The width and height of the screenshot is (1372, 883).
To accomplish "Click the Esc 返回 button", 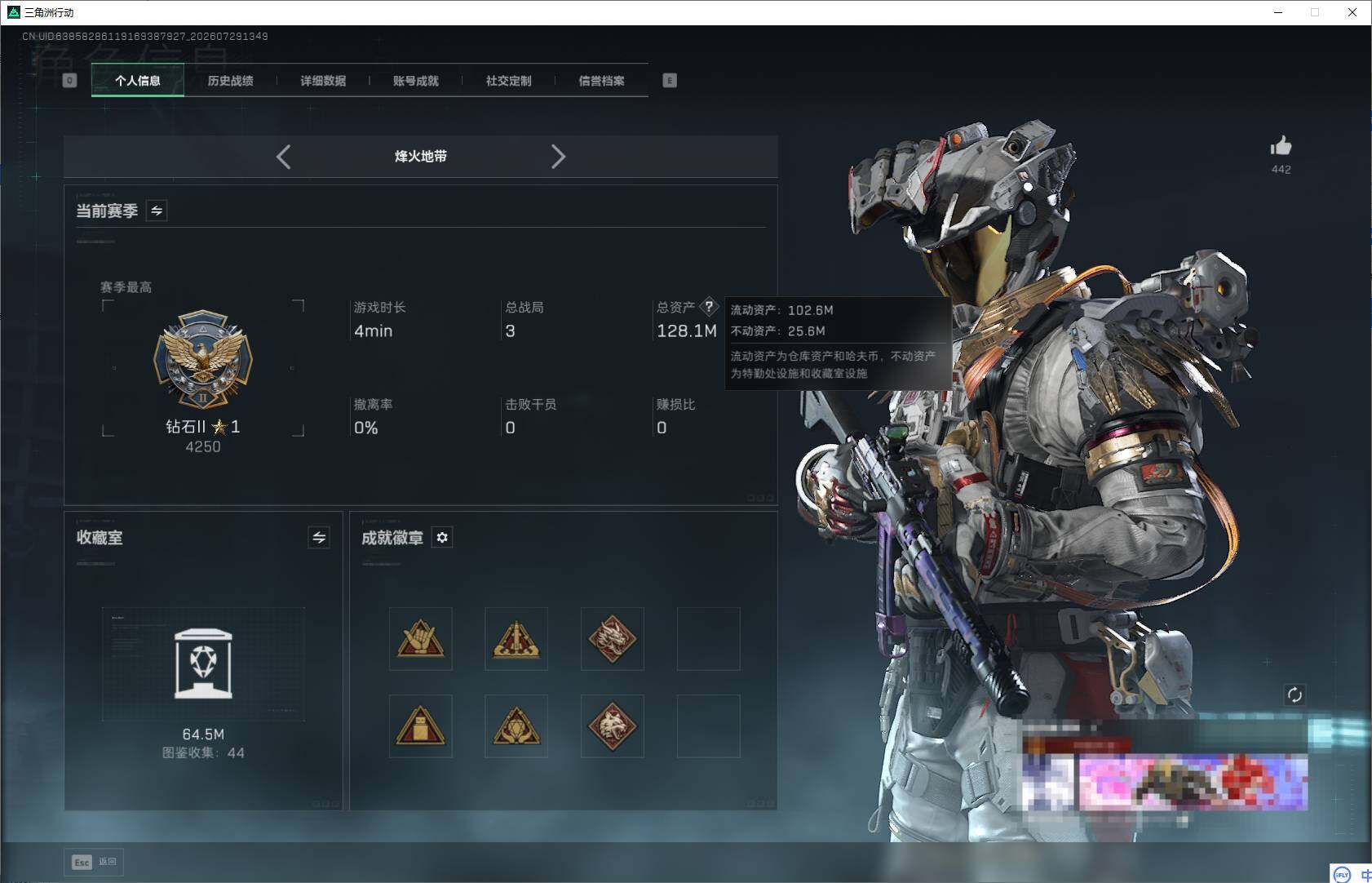I will [x=94, y=862].
